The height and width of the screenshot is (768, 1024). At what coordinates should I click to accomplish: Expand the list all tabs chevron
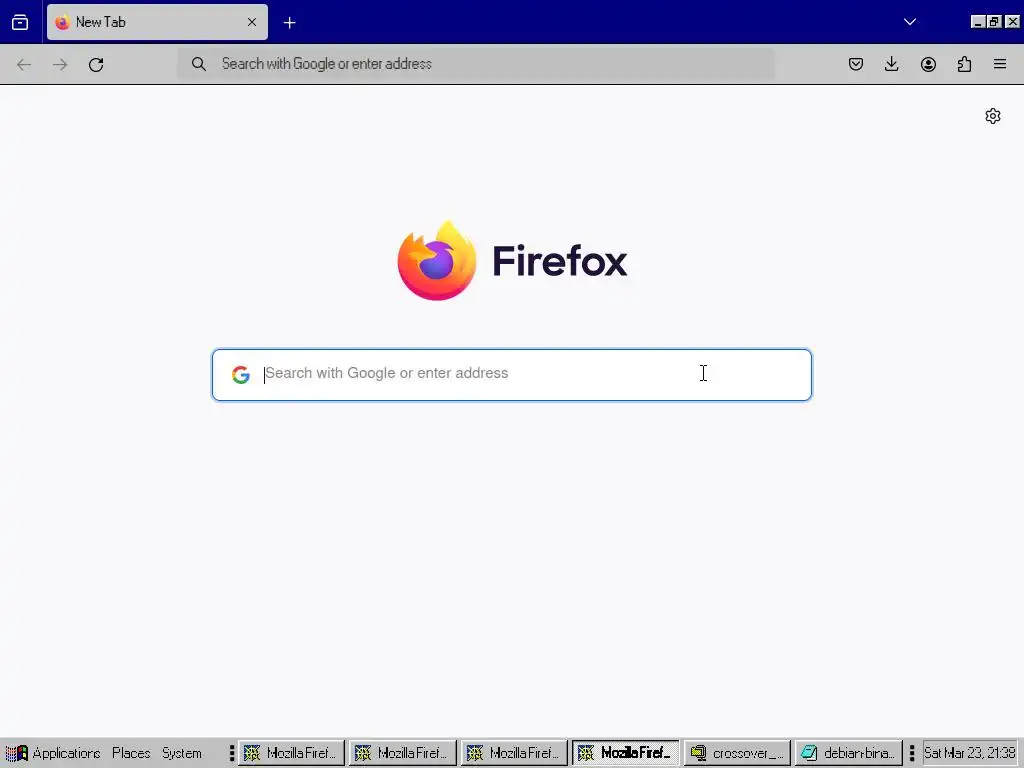910,22
